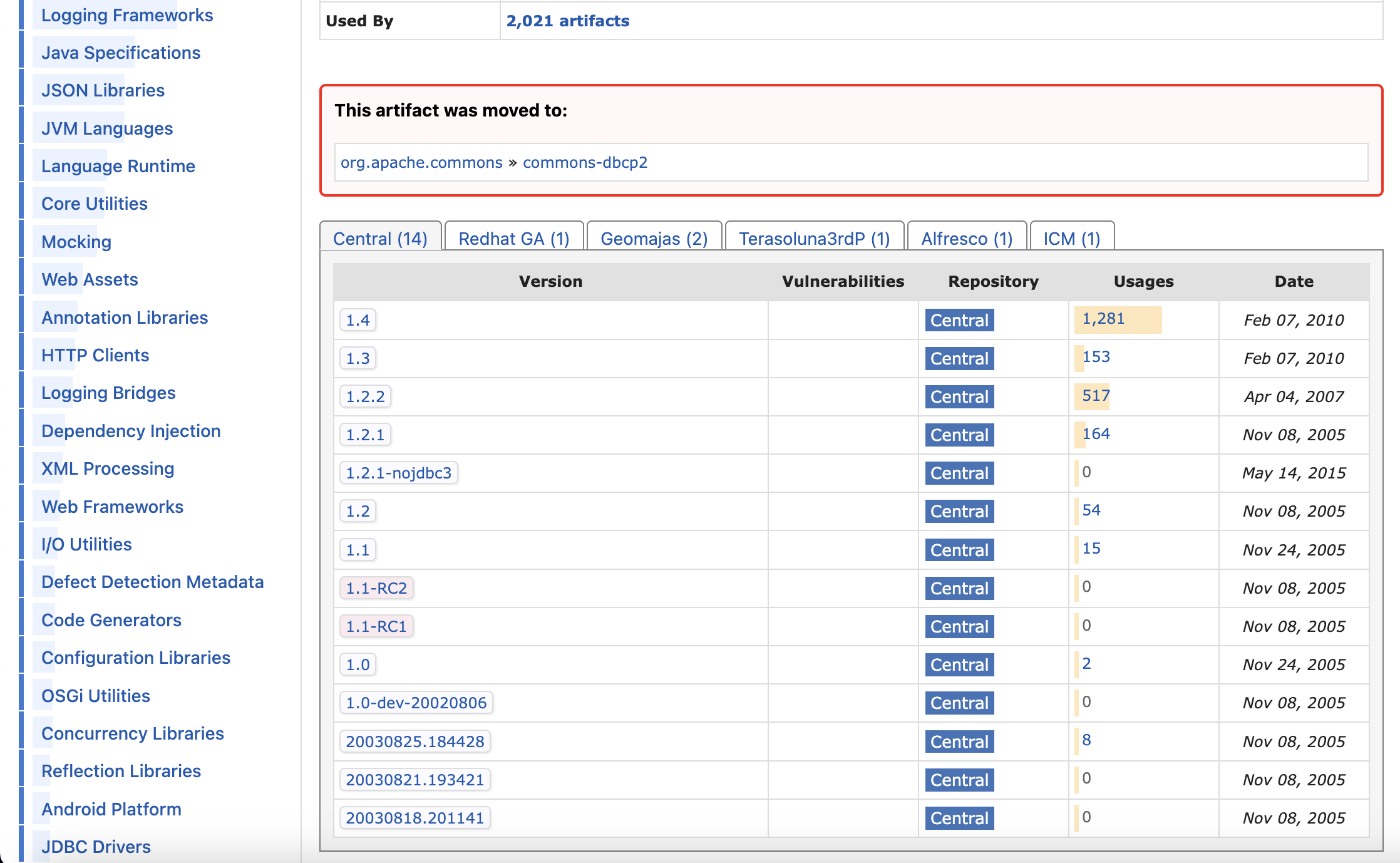Image resolution: width=1400 pixels, height=863 pixels.
Task: Click the 1,281 usages count for version 1.4
Action: click(1103, 318)
